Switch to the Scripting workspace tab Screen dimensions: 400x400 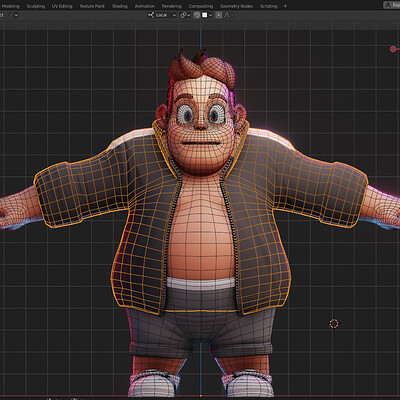click(x=268, y=6)
